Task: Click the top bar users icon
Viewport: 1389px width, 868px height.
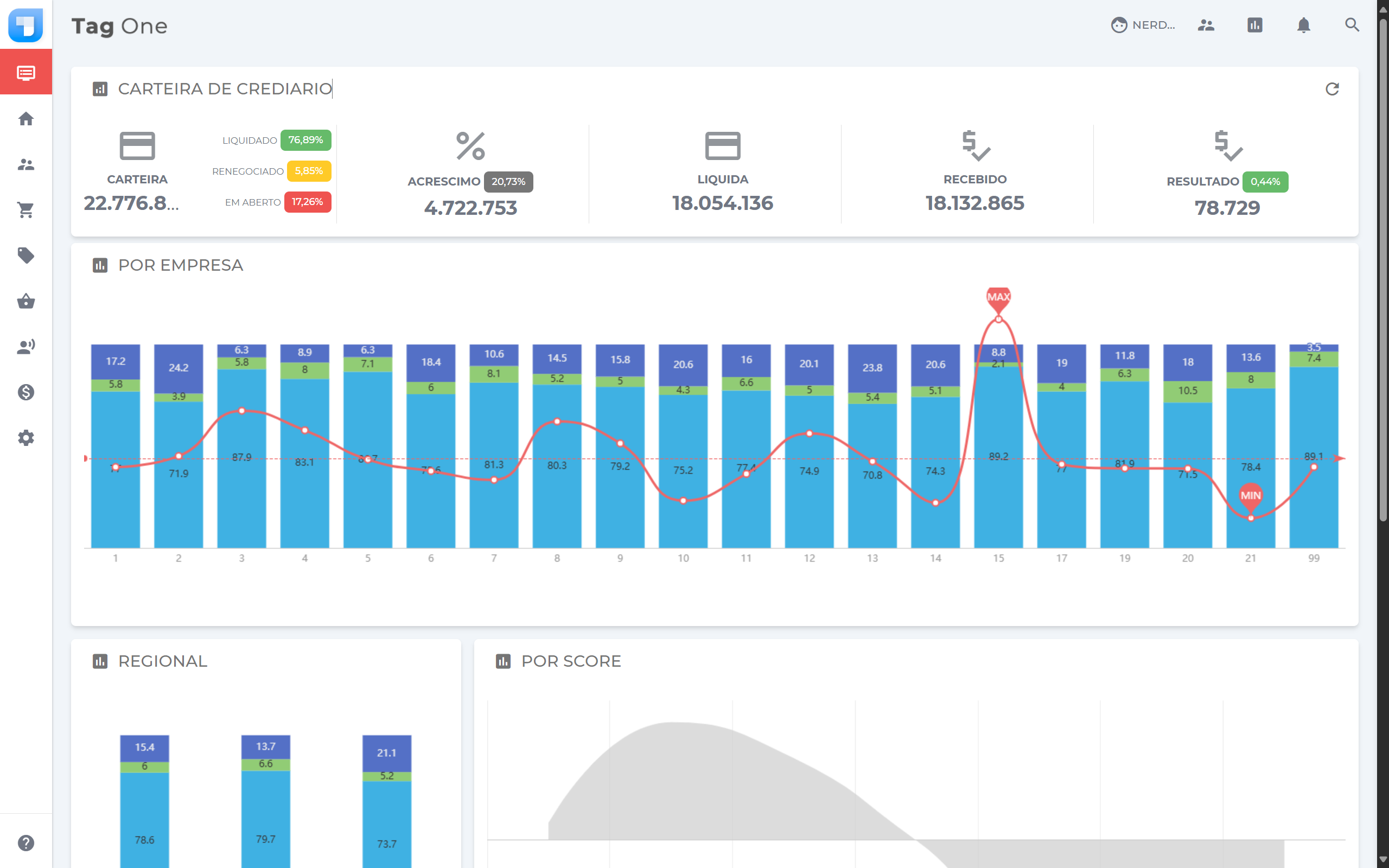Action: [1206, 25]
